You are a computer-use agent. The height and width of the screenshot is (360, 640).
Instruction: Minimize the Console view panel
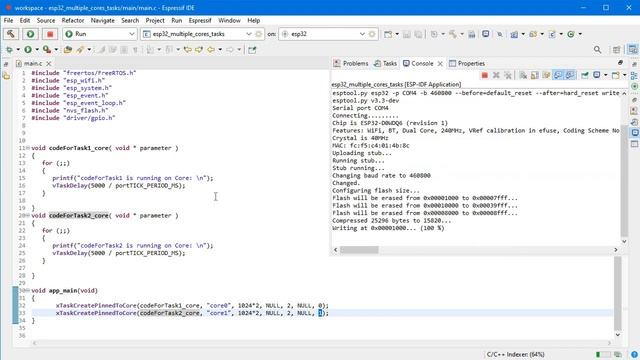[620, 63]
